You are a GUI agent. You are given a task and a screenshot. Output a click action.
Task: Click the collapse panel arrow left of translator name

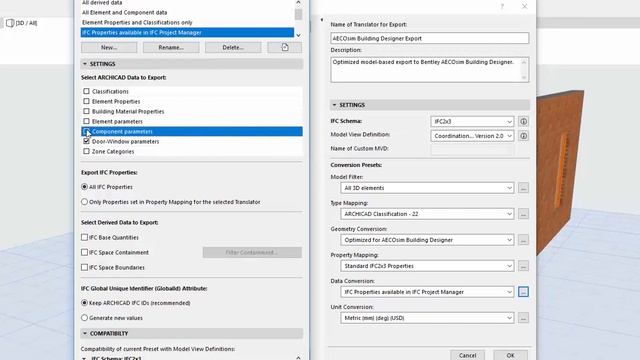point(322,20)
